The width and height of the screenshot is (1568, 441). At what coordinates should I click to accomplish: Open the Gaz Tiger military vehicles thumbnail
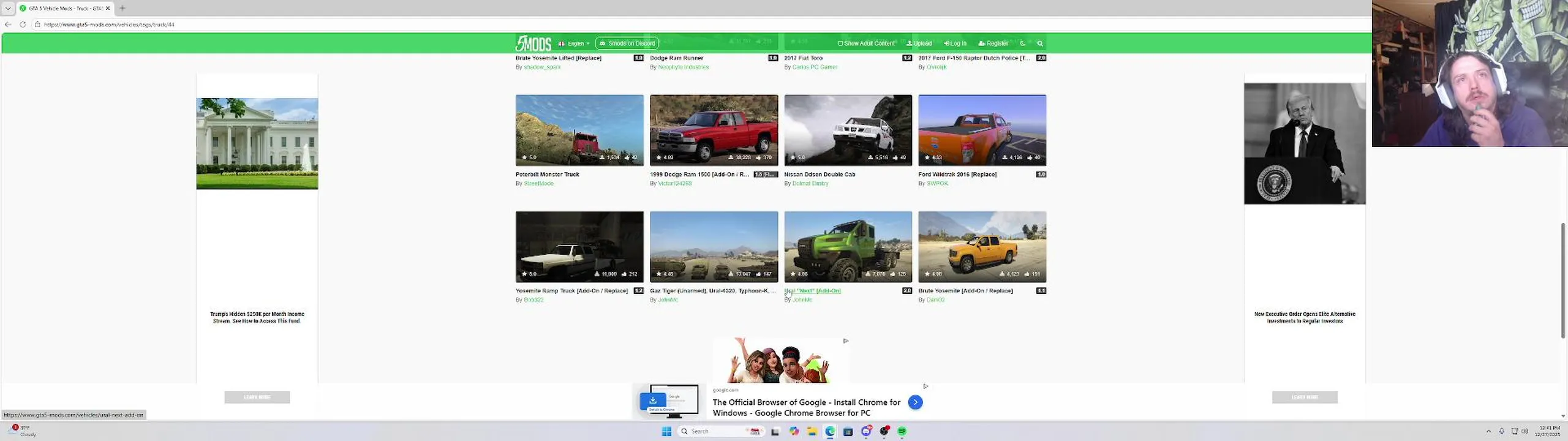(714, 247)
